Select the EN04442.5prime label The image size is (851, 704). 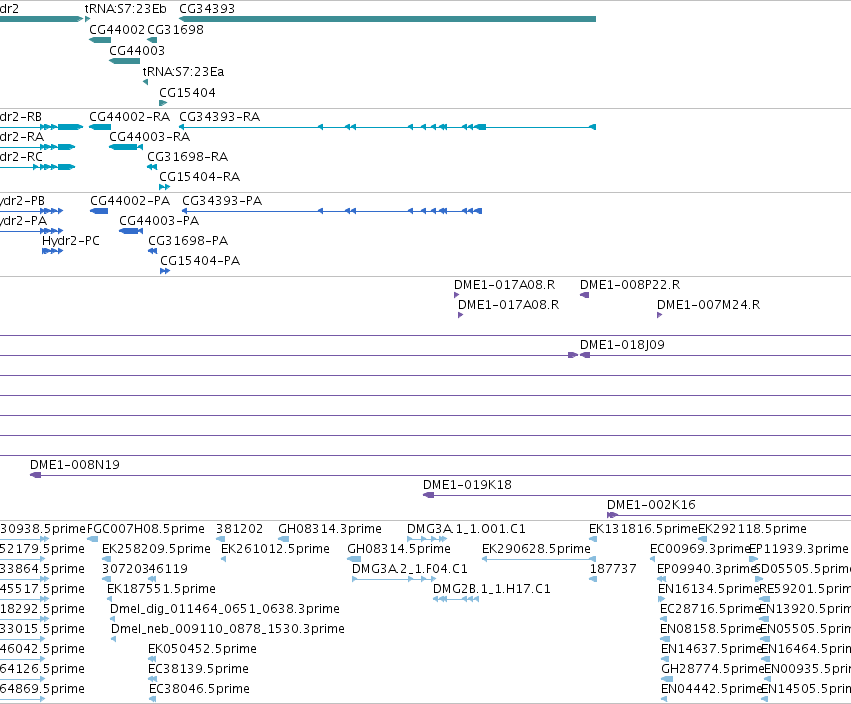(x=712, y=690)
